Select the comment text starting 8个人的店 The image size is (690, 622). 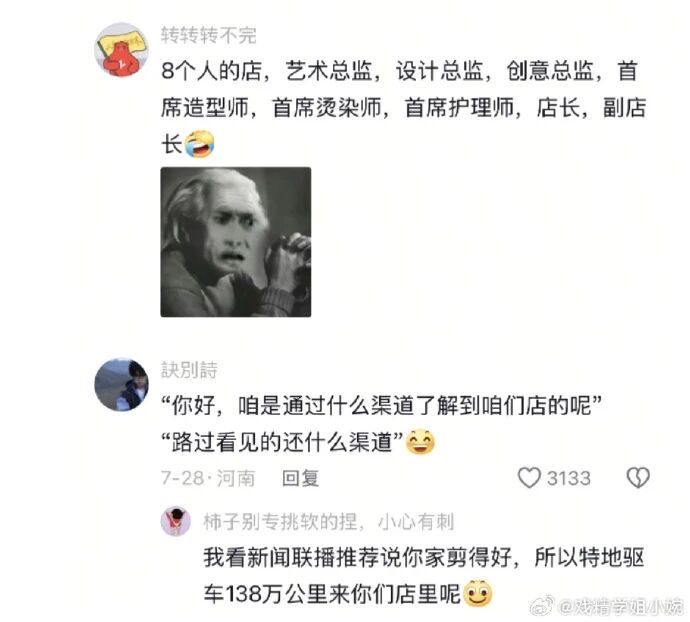pos(404,107)
